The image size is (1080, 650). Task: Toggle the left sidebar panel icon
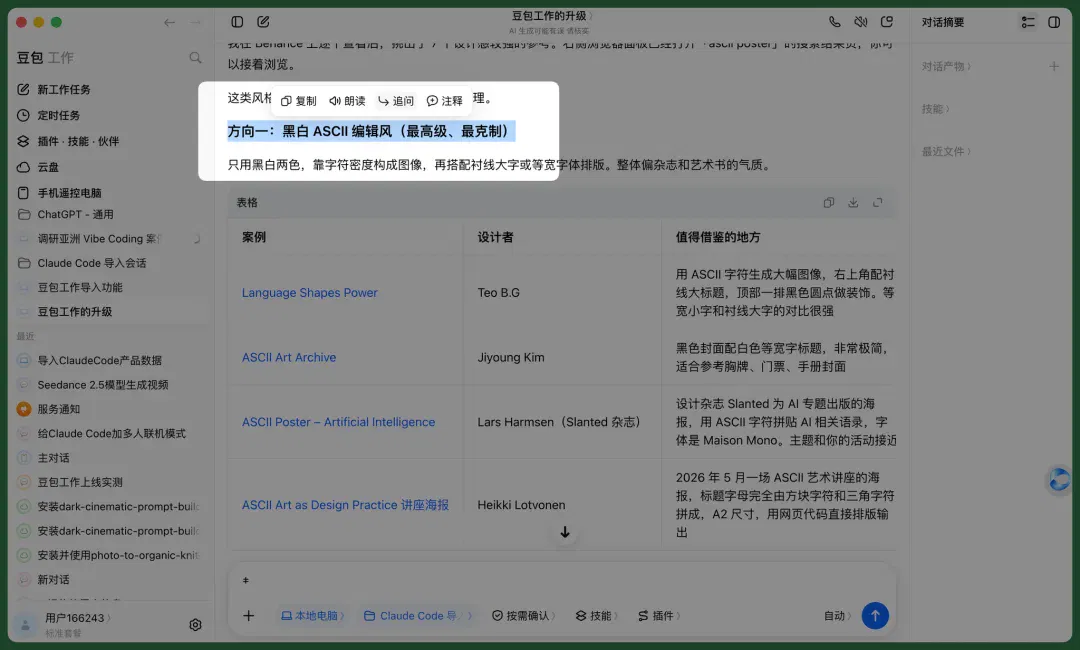(237, 22)
